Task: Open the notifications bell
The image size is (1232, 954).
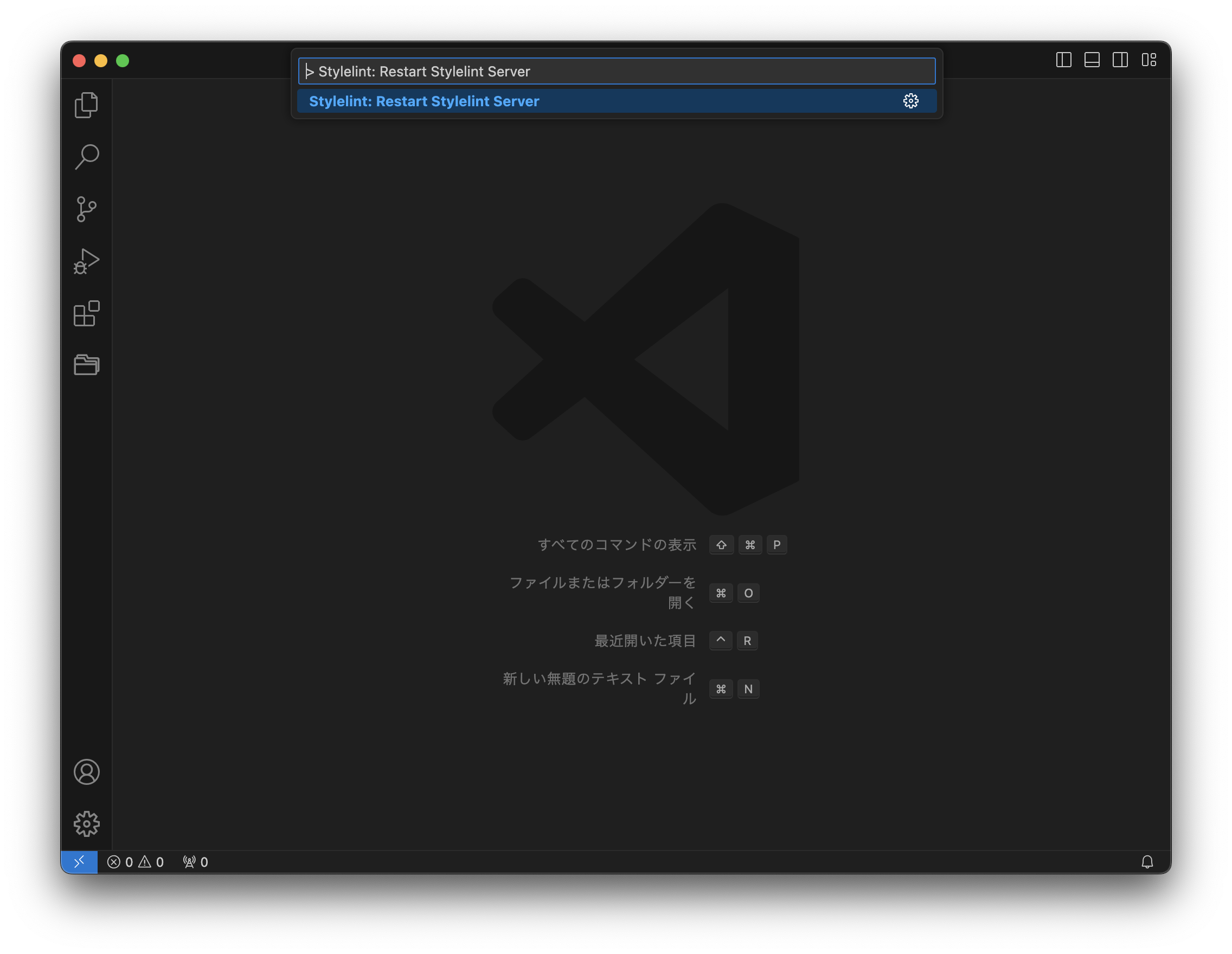Action: click(x=1147, y=861)
